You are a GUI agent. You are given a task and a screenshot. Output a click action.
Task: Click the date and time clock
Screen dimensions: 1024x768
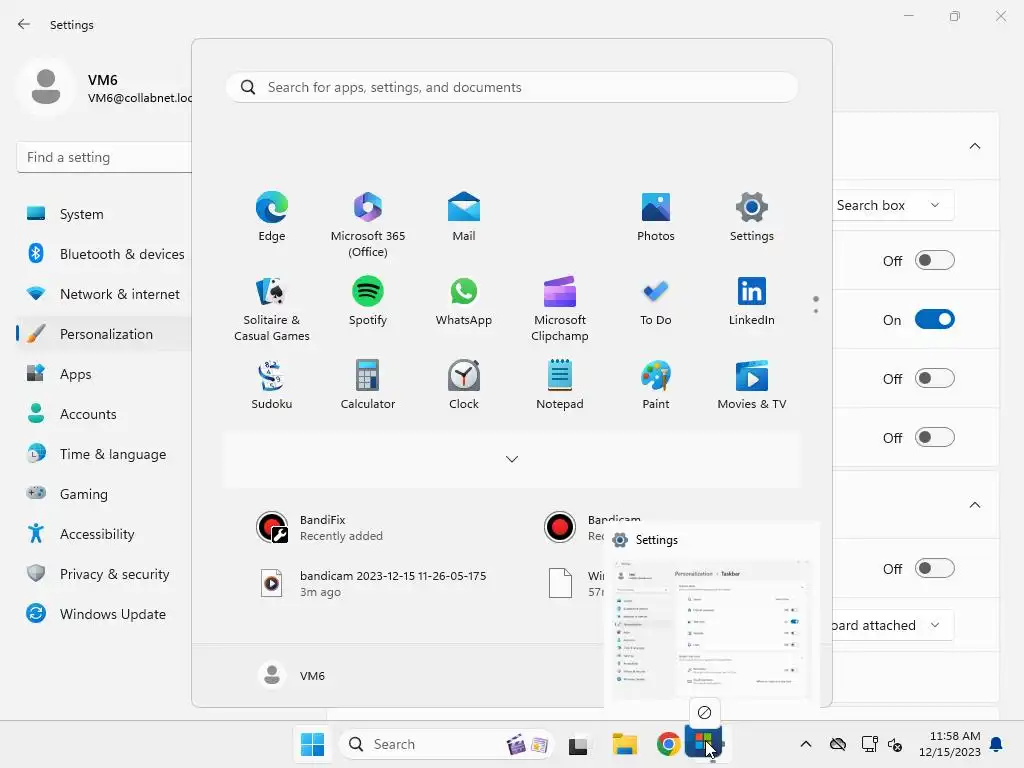click(x=949, y=744)
